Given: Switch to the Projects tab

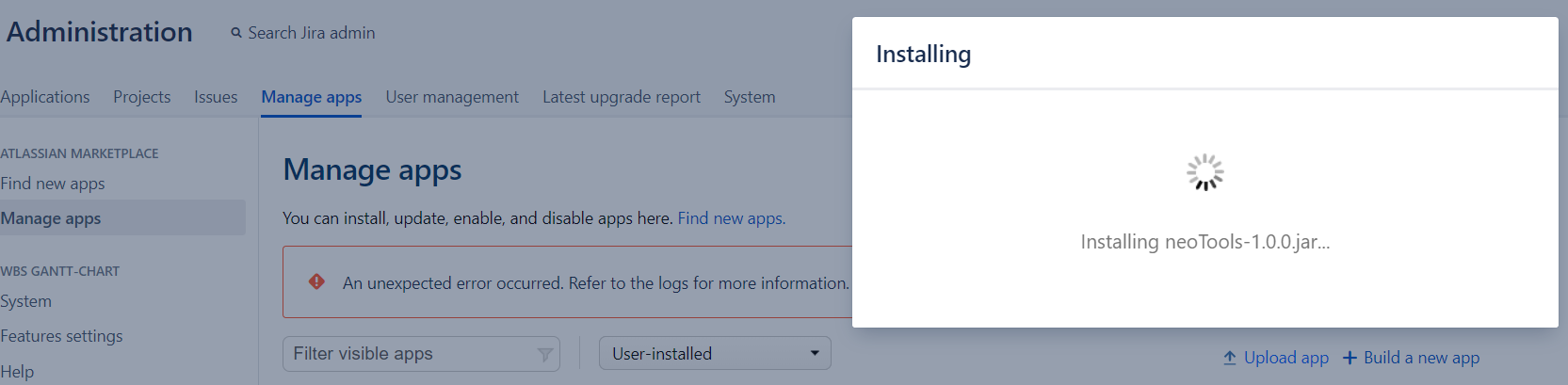Looking at the screenshot, I should [x=142, y=97].
